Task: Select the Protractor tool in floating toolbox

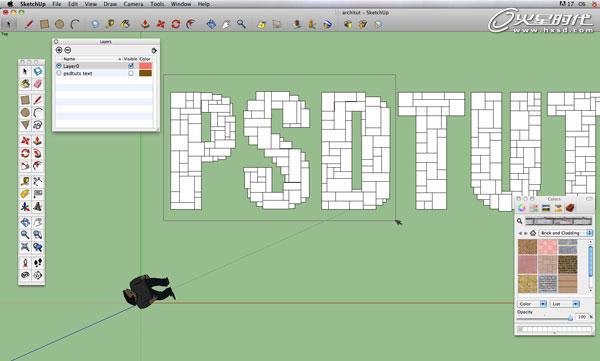Action: (25, 194)
